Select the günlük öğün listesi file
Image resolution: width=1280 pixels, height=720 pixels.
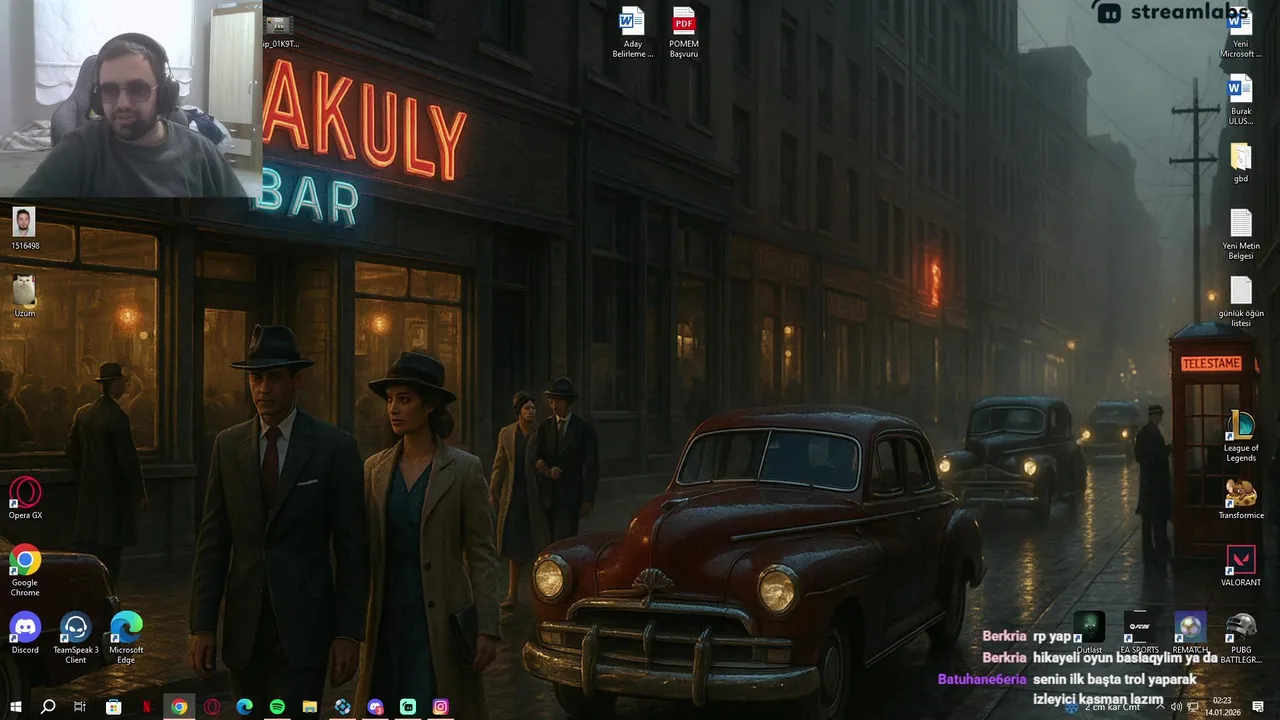point(1241,302)
